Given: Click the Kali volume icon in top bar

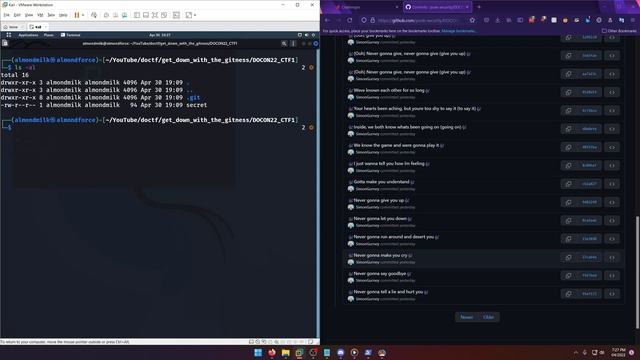Looking at the screenshot, I should tap(307, 35).
